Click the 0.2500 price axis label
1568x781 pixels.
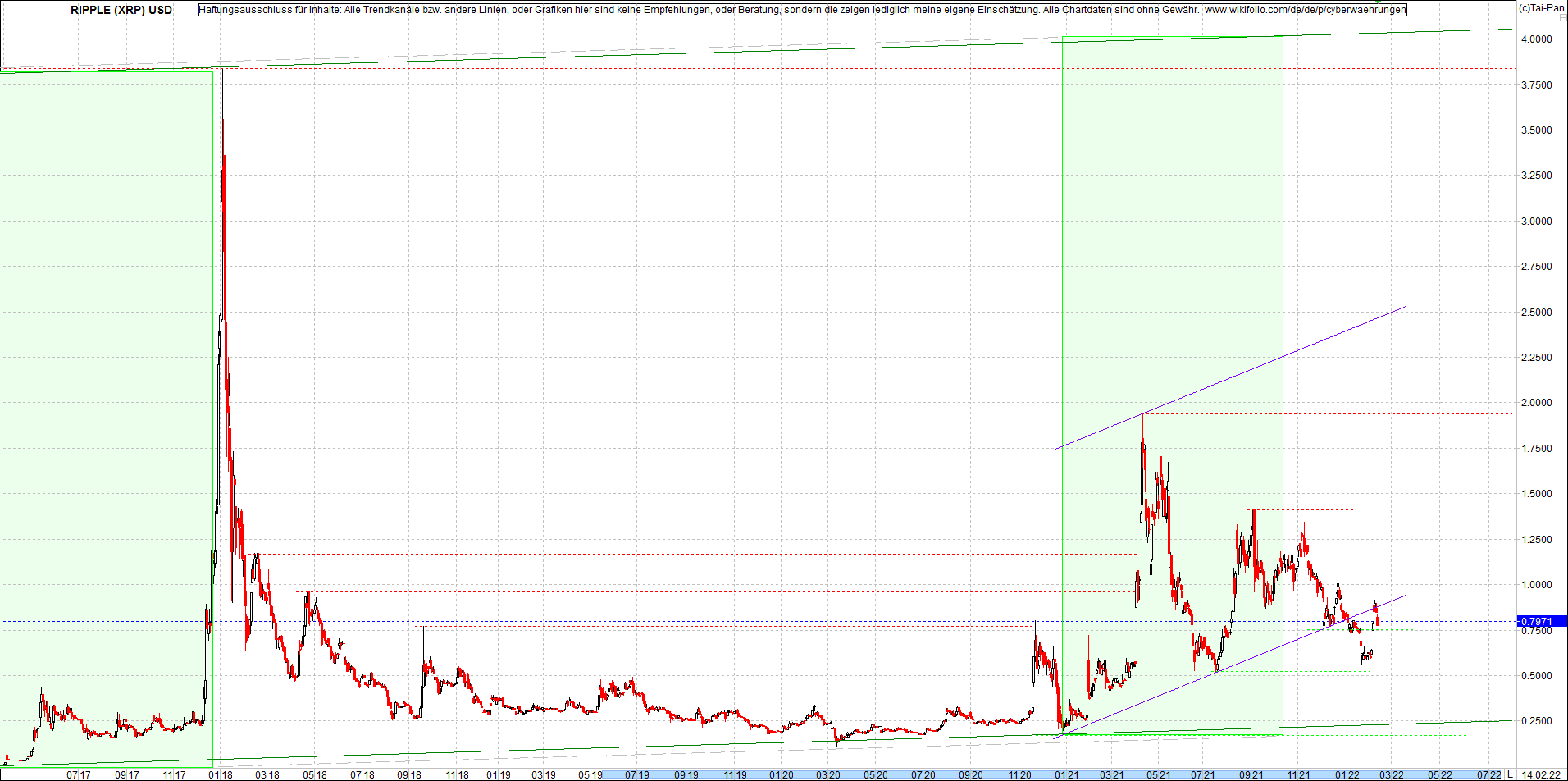click(x=1537, y=721)
